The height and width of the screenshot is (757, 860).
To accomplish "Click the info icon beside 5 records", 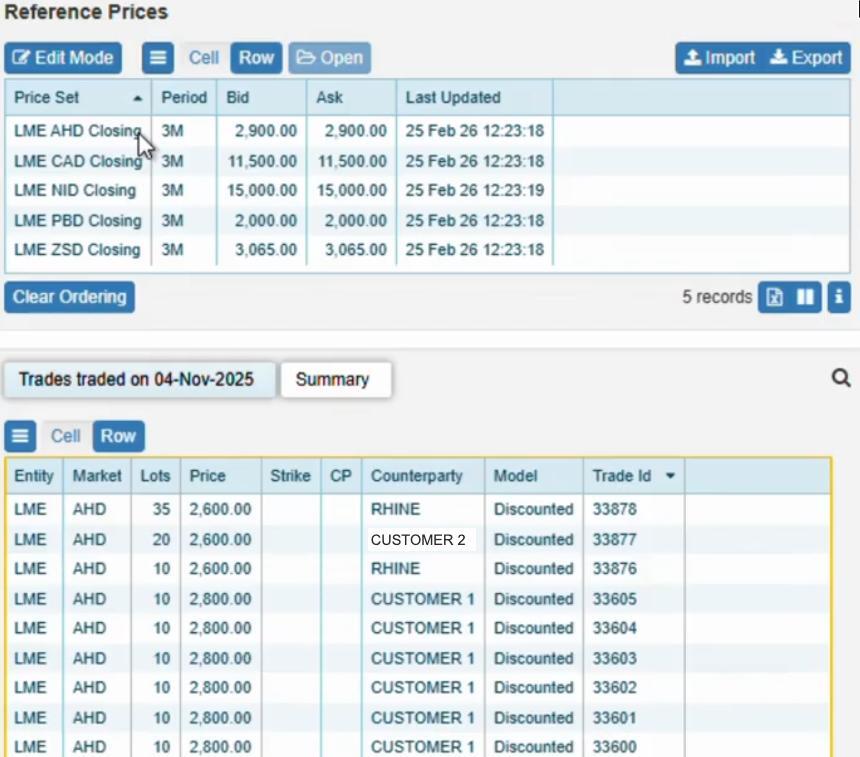I will (839, 297).
